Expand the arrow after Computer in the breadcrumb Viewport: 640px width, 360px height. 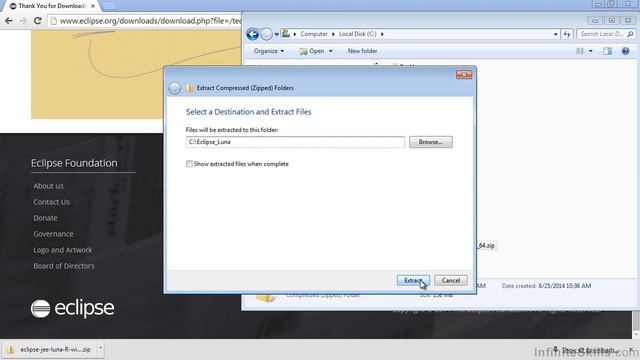(x=333, y=34)
